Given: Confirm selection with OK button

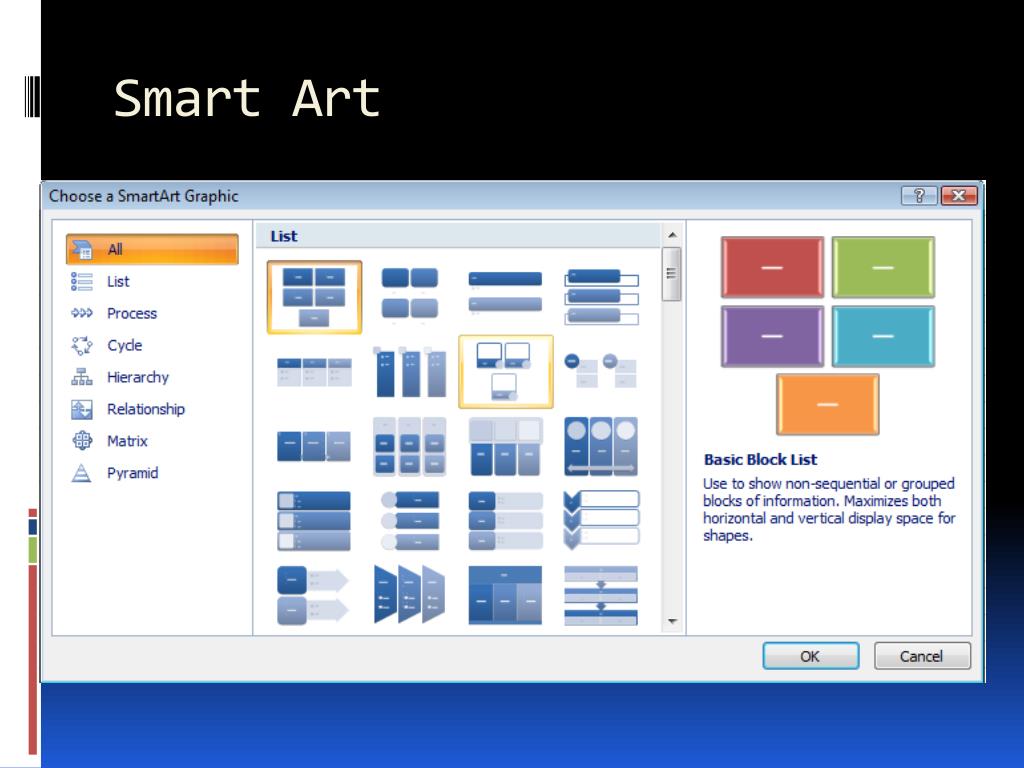Looking at the screenshot, I should 810,656.
